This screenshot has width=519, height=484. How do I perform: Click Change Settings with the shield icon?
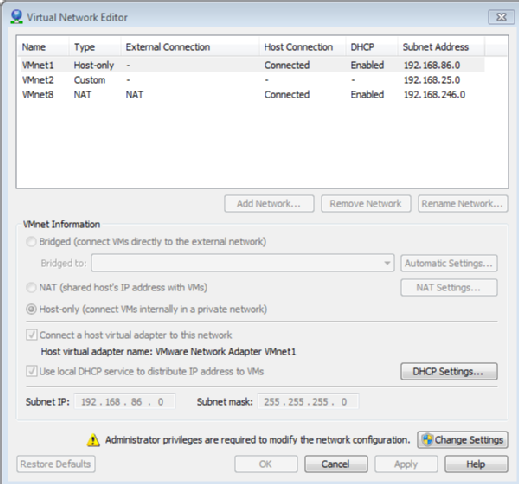tap(463, 440)
